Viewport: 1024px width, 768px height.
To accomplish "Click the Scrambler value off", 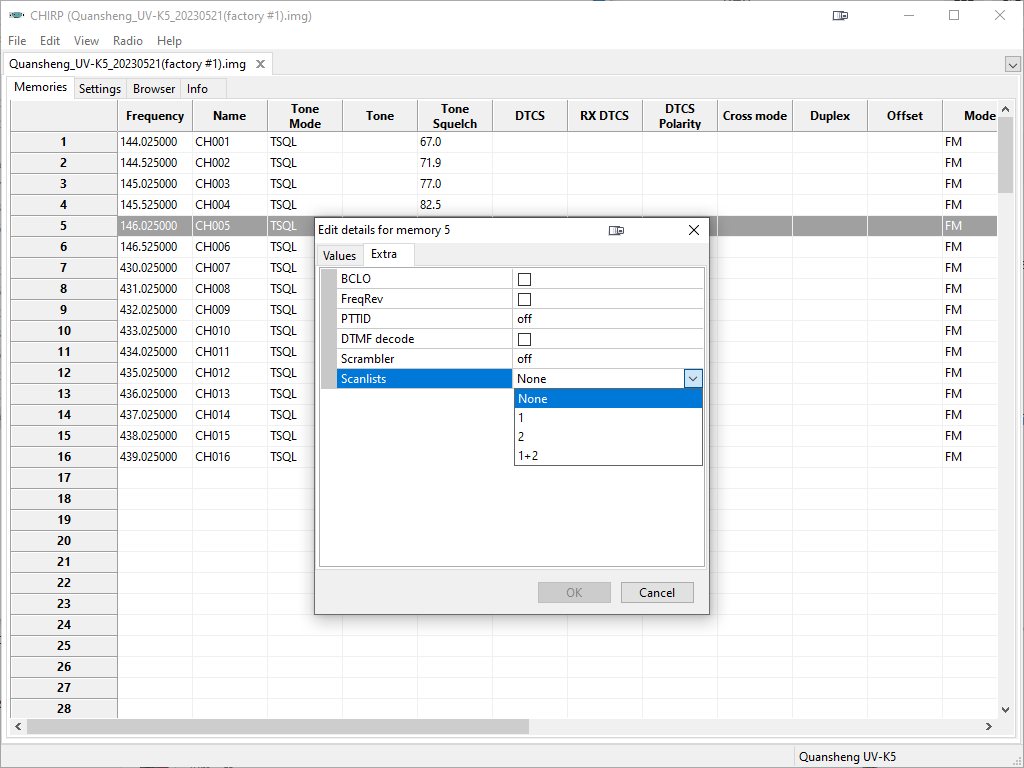I will tap(608, 359).
